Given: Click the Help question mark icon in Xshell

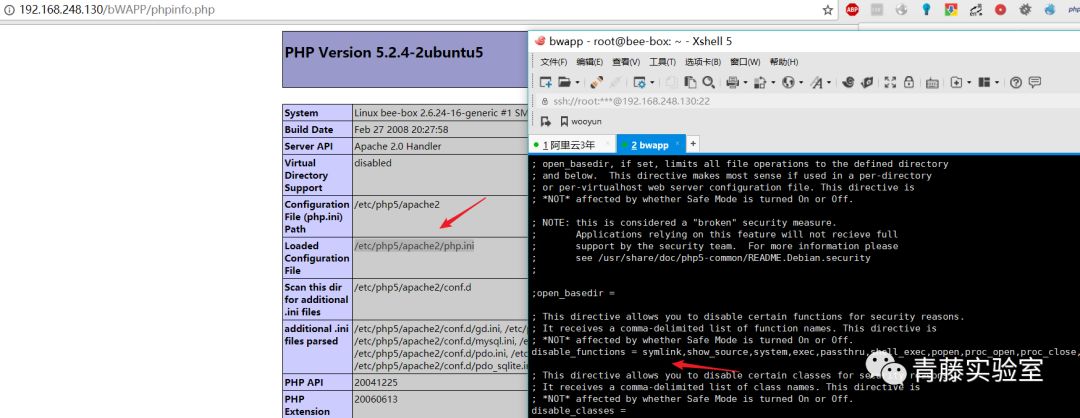Looking at the screenshot, I should [1016, 83].
